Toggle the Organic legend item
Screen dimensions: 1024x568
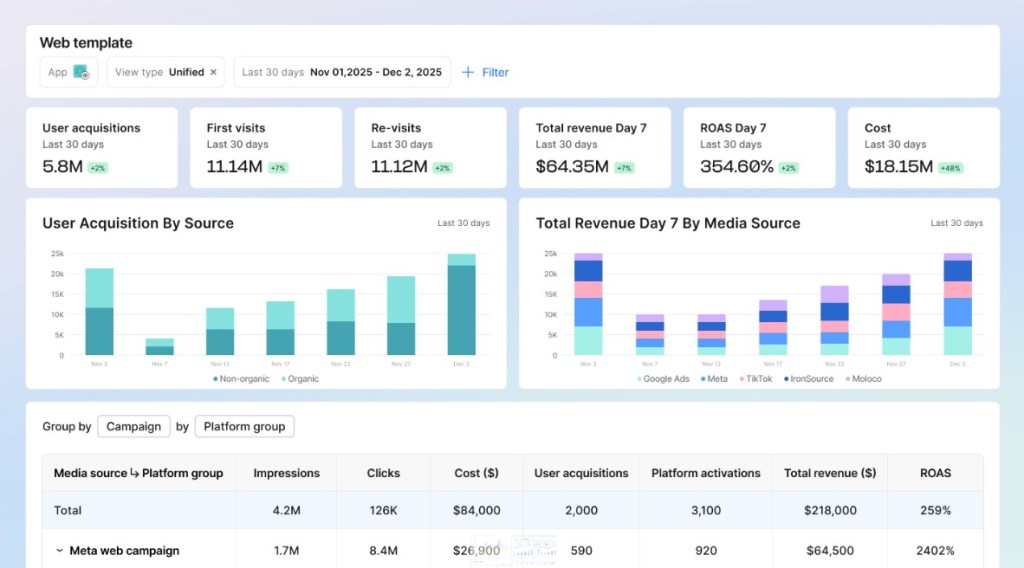(x=300, y=379)
